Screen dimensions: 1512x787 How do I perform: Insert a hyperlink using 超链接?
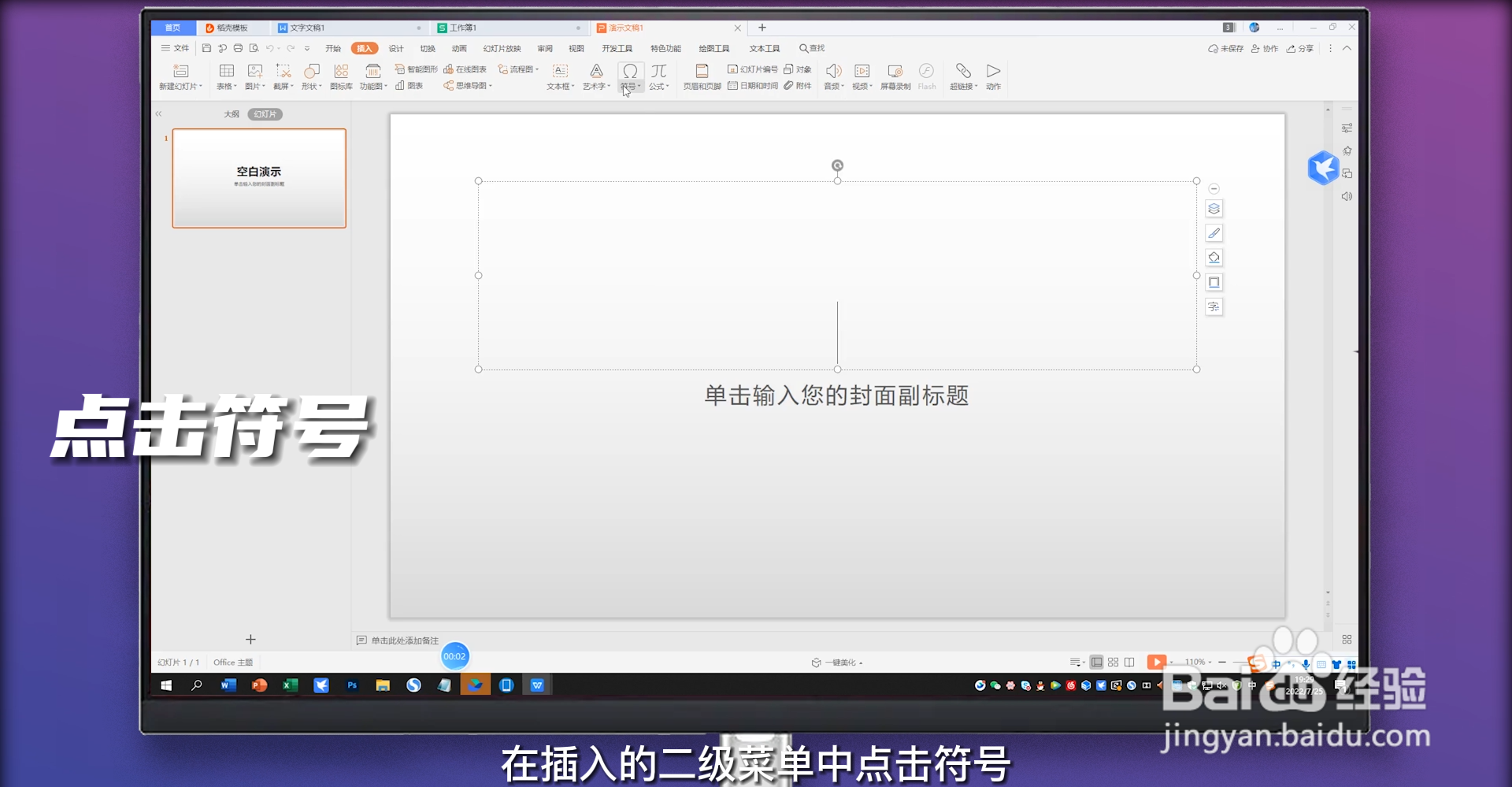click(962, 76)
